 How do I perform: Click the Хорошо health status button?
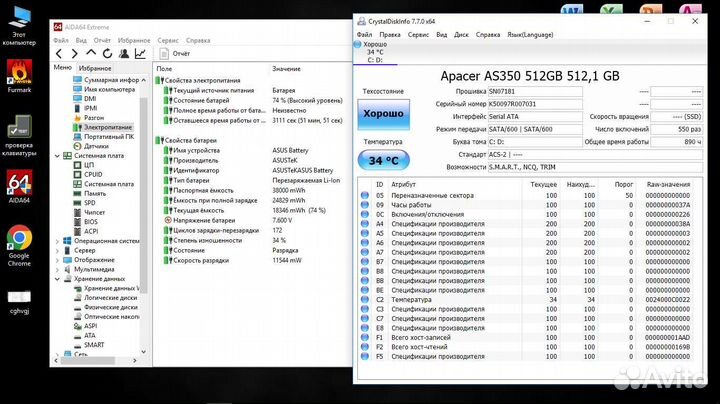[x=383, y=114]
